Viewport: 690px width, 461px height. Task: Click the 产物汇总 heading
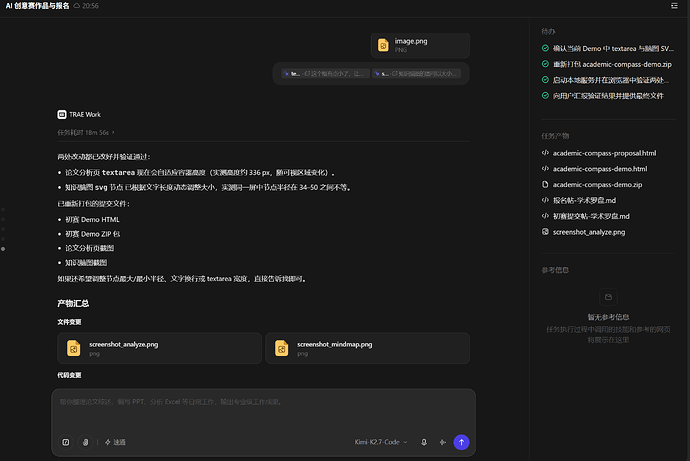73,303
